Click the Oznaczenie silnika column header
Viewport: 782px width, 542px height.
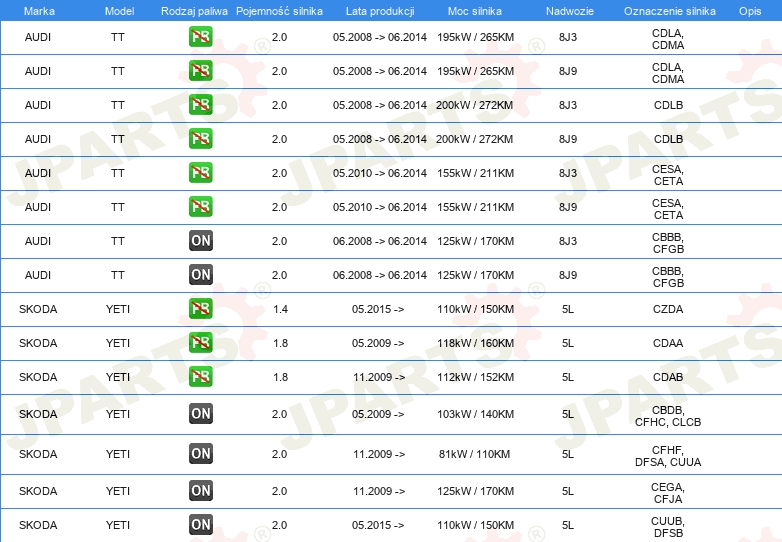pos(669,11)
